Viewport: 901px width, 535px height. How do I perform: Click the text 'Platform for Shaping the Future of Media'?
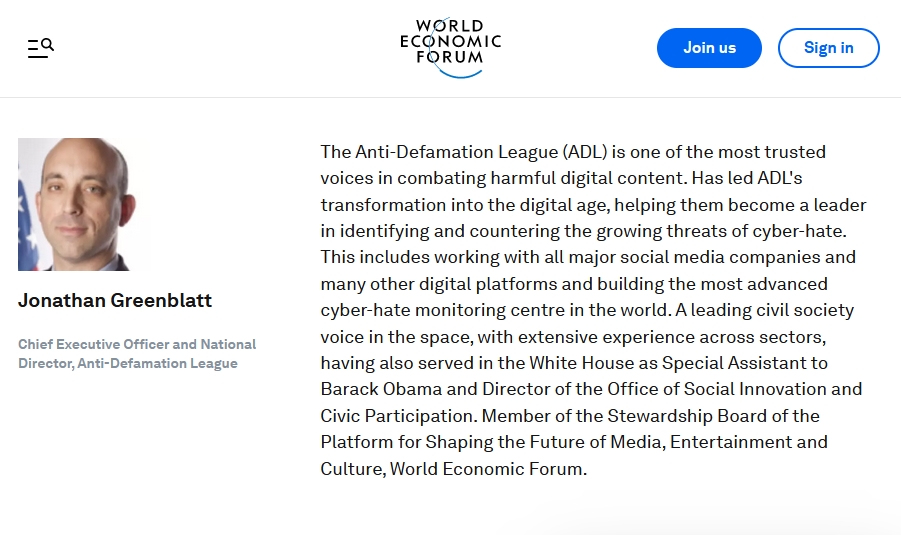coord(493,442)
